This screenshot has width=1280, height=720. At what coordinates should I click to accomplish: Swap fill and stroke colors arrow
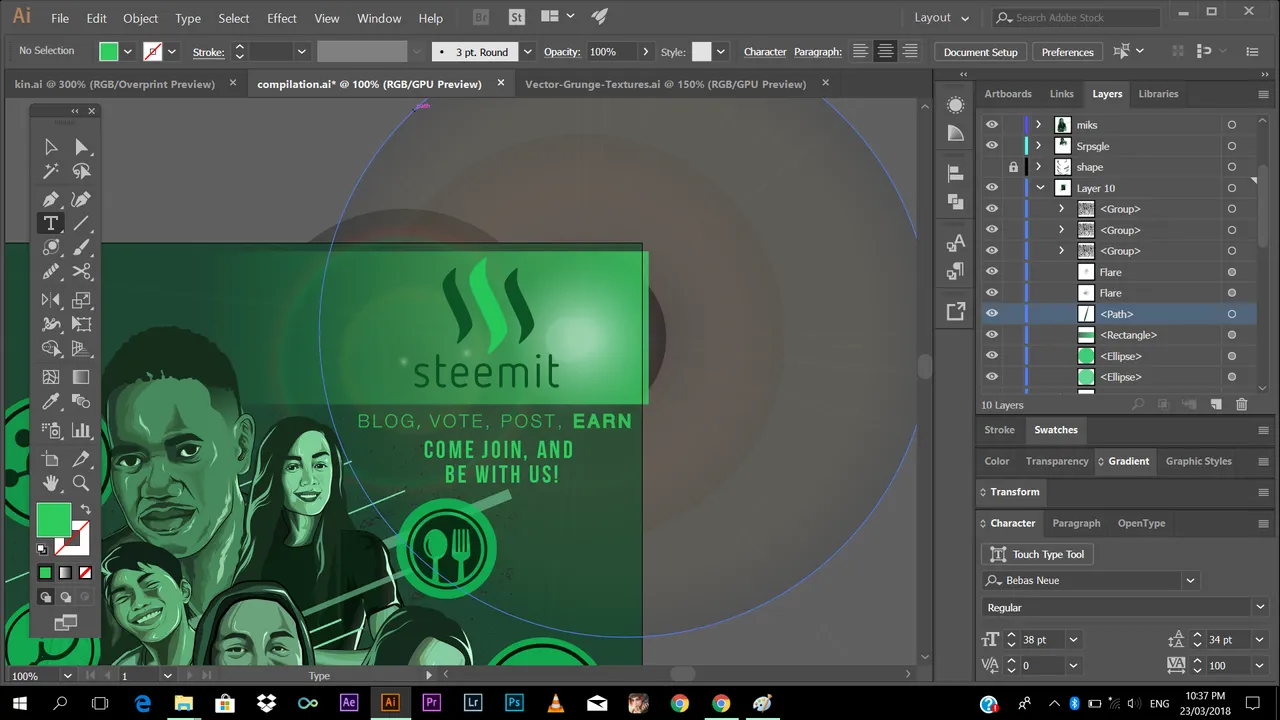click(x=86, y=510)
